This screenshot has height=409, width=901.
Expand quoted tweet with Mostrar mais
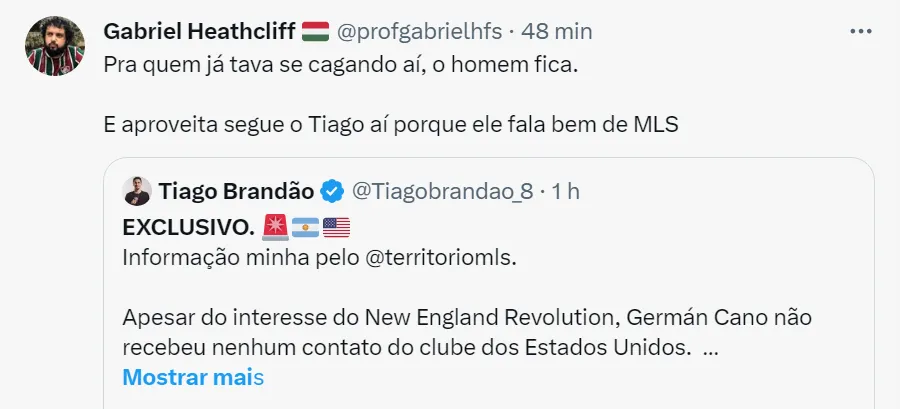(193, 378)
